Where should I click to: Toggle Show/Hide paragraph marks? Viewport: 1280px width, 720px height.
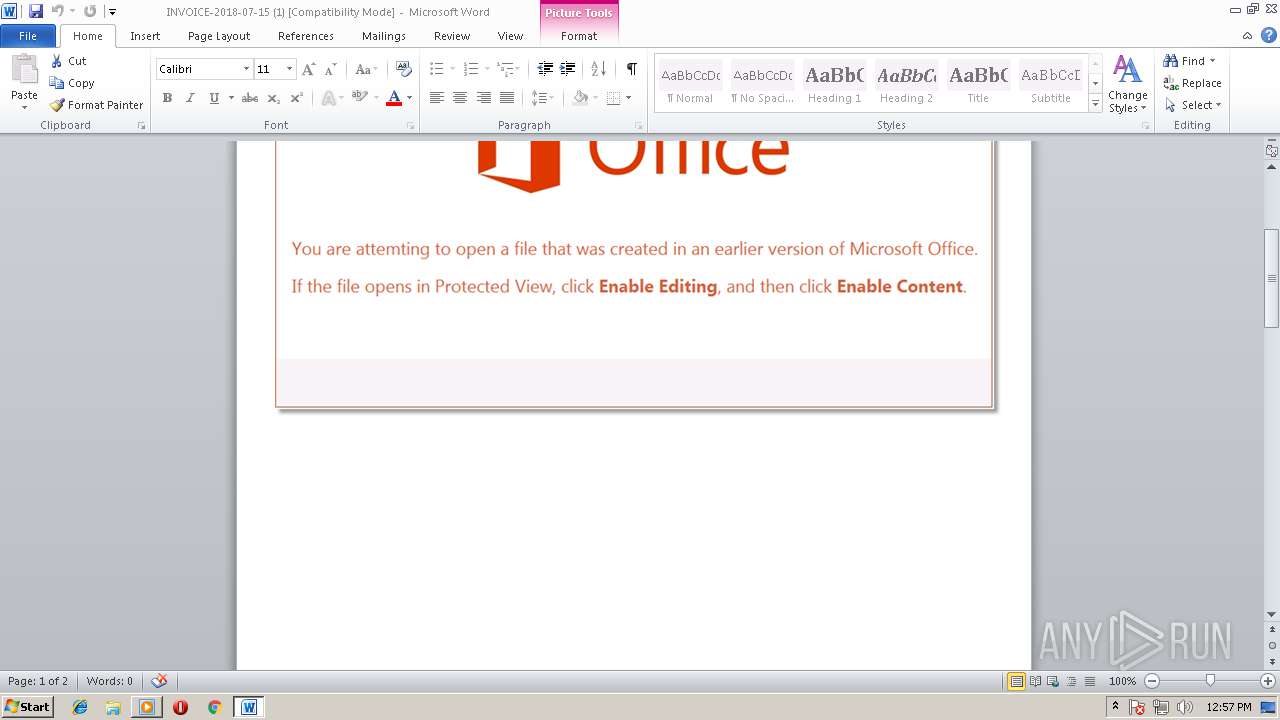tap(632, 69)
